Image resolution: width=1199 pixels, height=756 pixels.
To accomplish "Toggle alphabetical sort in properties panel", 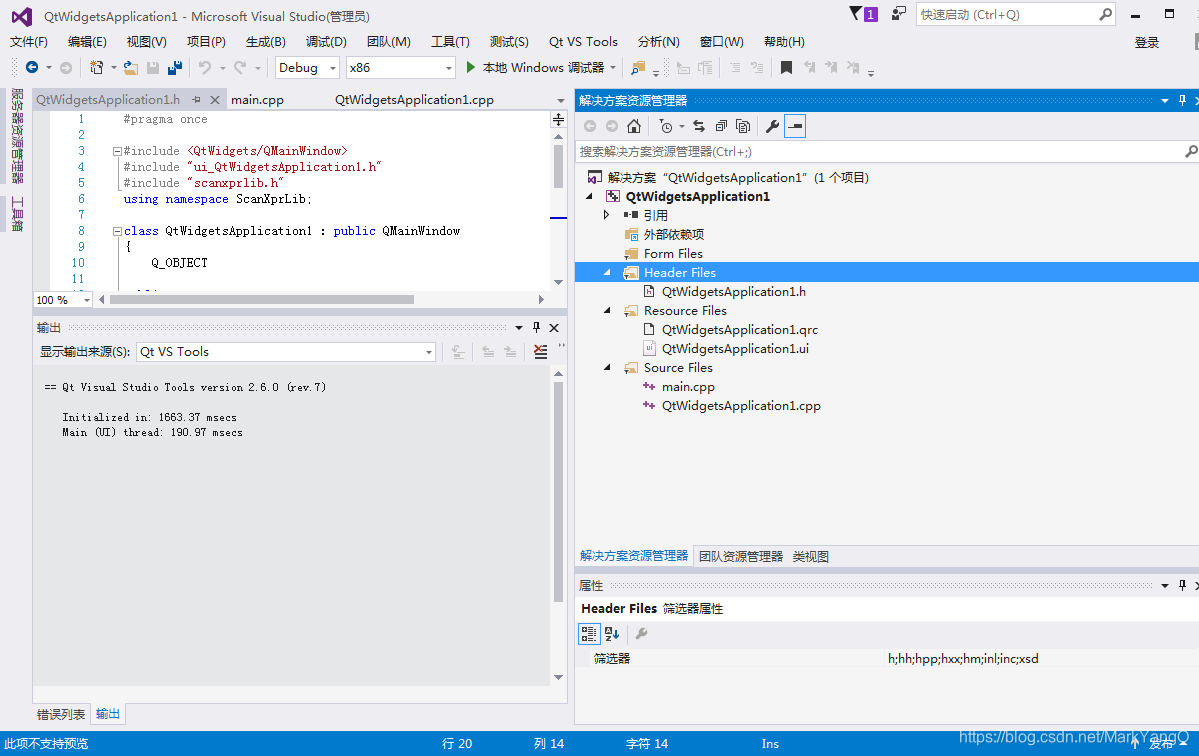I will tap(612, 634).
